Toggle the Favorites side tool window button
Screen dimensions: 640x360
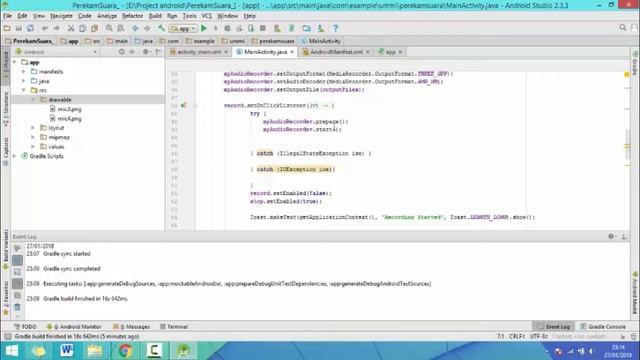click(6, 298)
